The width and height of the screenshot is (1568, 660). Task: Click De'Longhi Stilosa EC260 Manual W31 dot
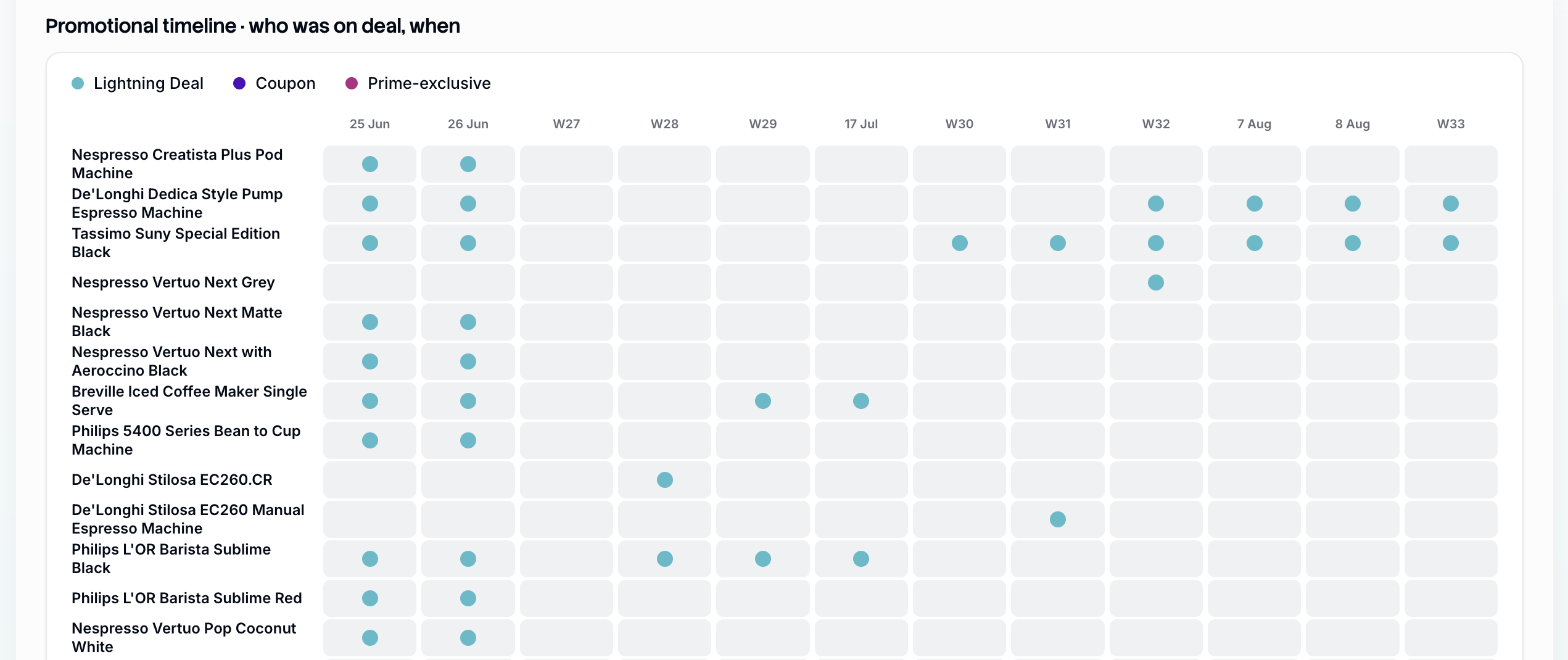(1058, 519)
